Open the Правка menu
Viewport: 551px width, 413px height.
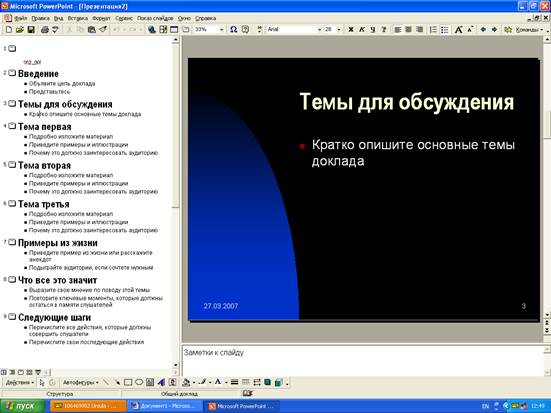click(x=40, y=18)
